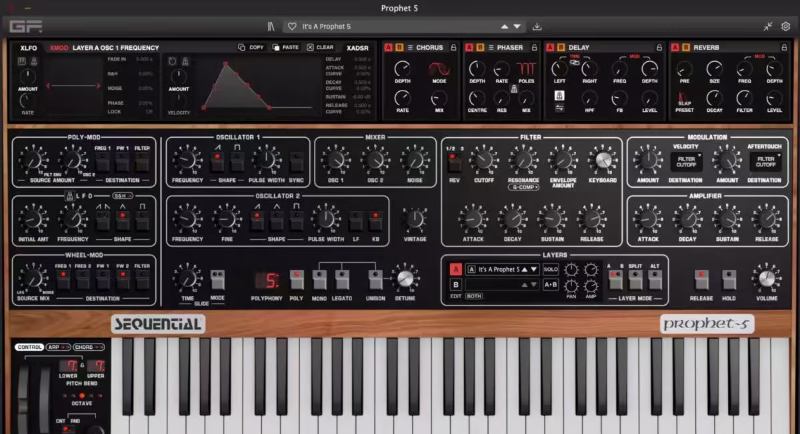The image size is (800, 434).
Task: Open the preset browser library icon
Action: pyautogui.click(x=271, y=27)
